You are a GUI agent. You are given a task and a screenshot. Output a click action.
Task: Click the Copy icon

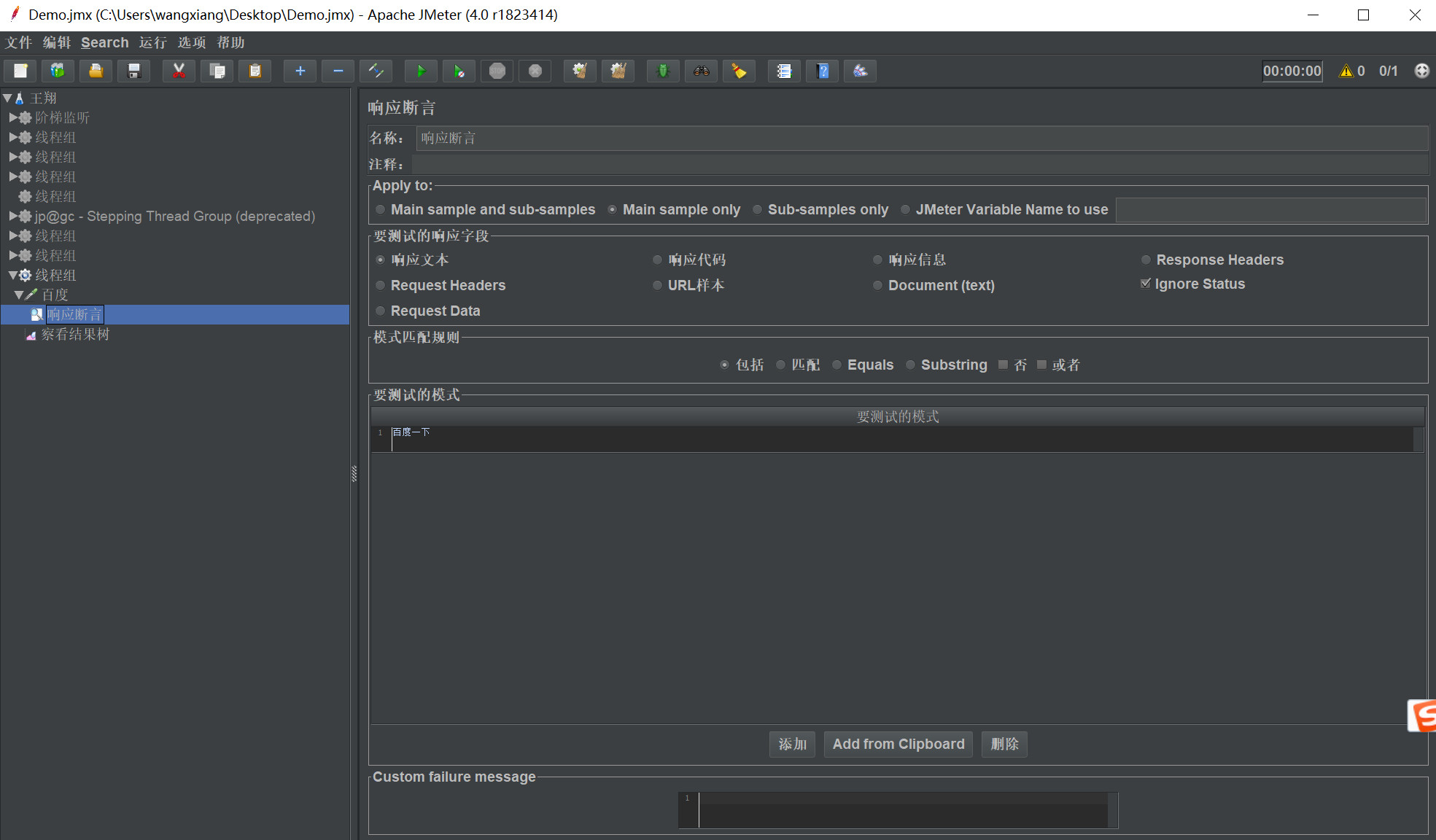point(217,71)
